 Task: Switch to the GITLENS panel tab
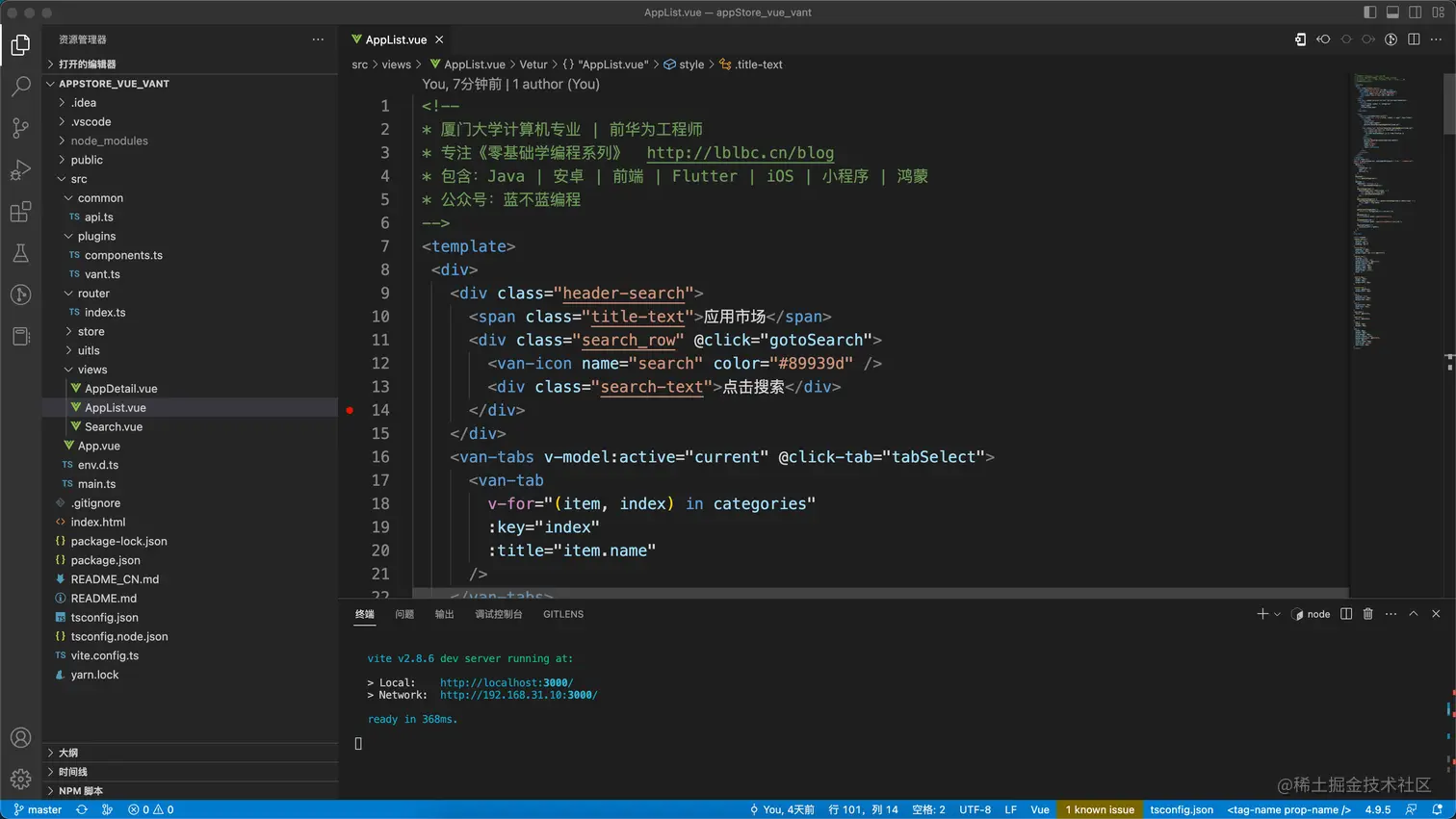(563, 614)
